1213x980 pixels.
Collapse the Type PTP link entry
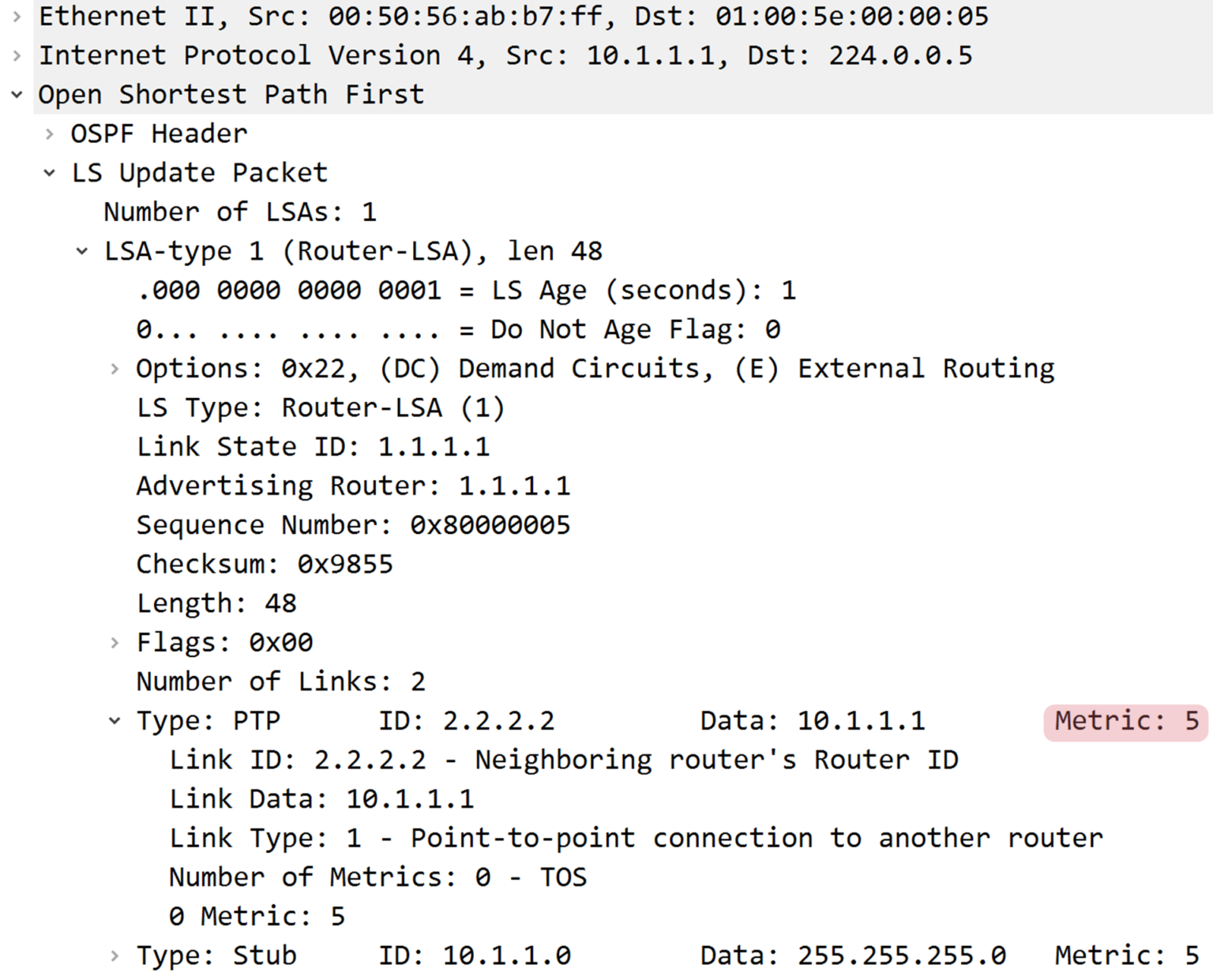[115, 720]
